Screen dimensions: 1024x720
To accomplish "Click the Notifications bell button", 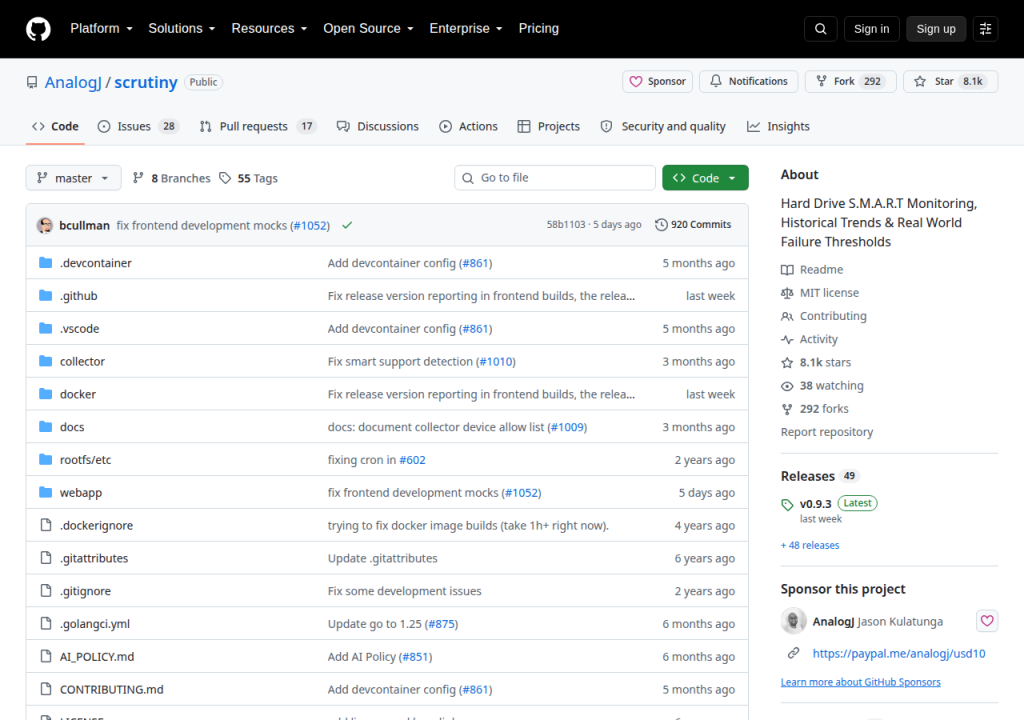I will pos(748,82).
